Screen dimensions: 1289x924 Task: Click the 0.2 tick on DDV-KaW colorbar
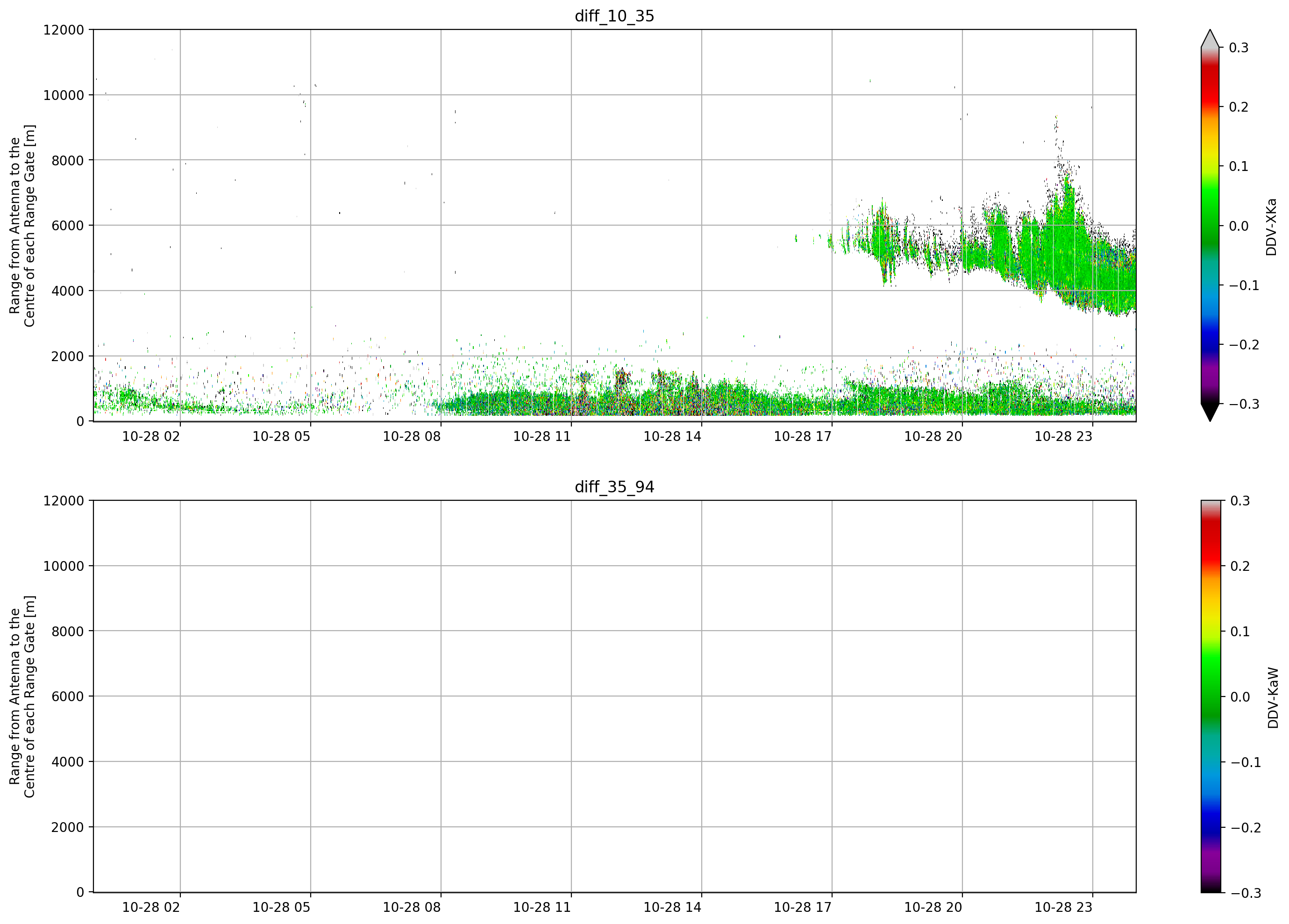tap(1240, 566)
